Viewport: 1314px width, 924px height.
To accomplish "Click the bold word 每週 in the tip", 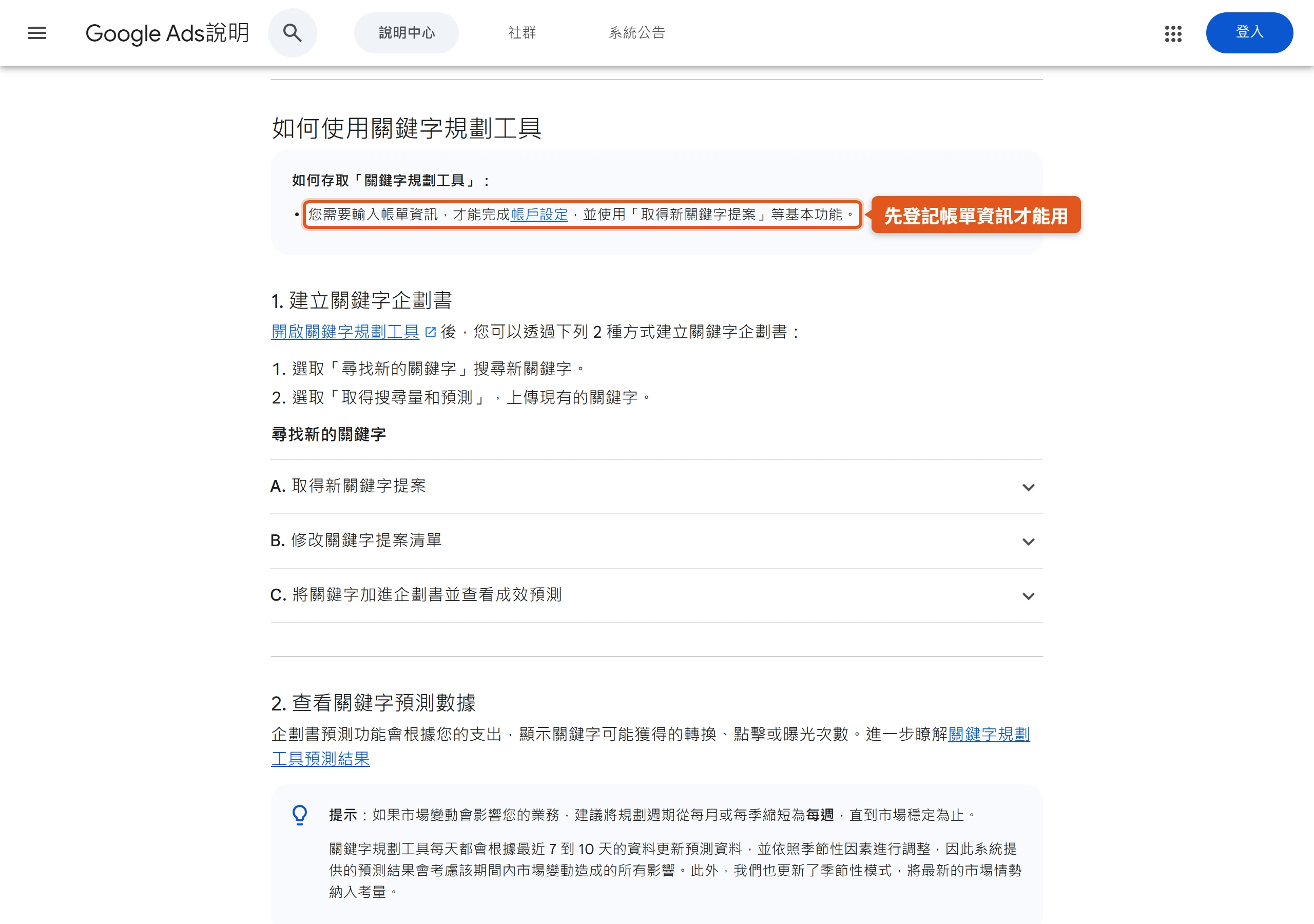I will tap(820, 815).
